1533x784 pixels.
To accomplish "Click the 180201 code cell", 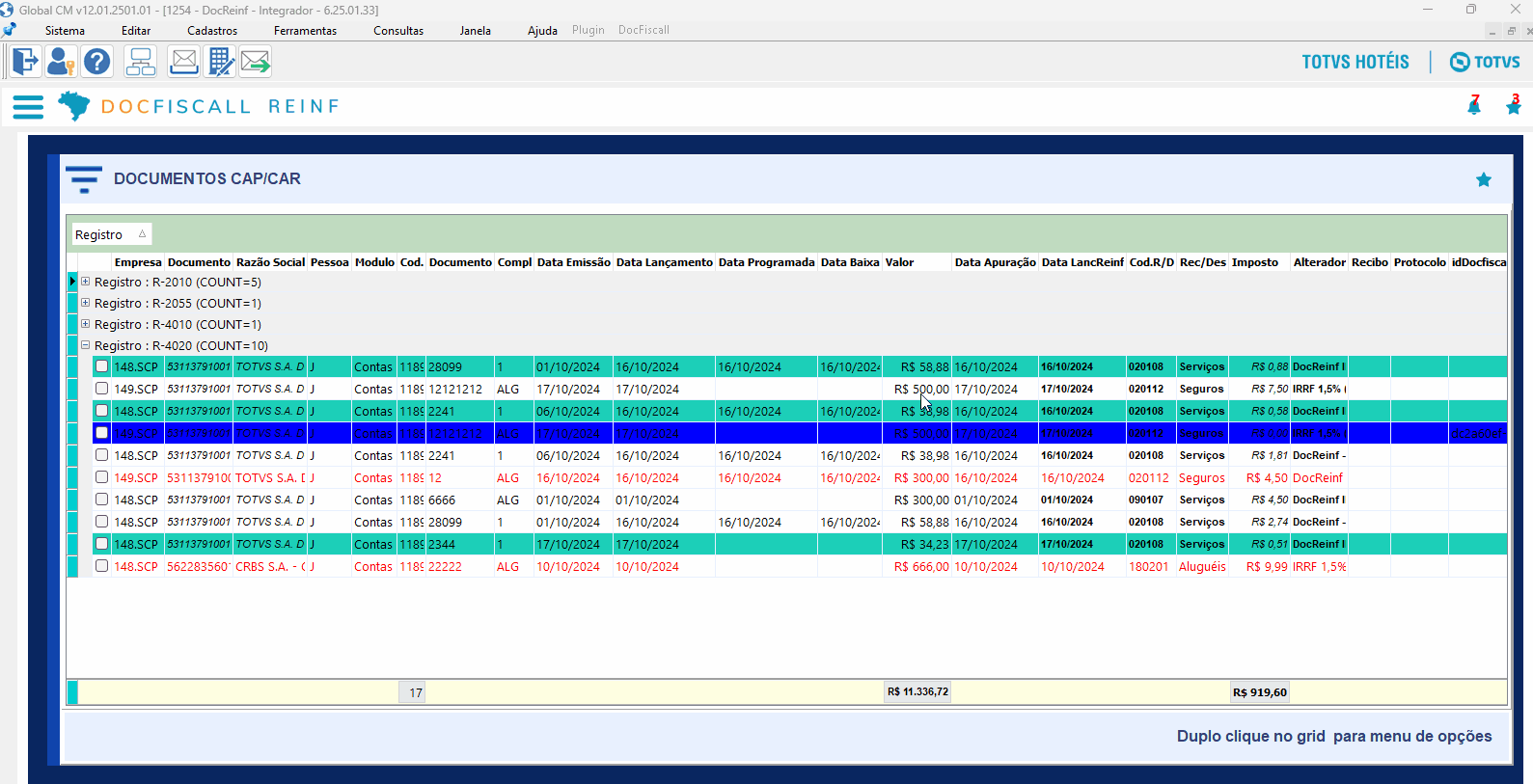I will tap(1152, 566).
